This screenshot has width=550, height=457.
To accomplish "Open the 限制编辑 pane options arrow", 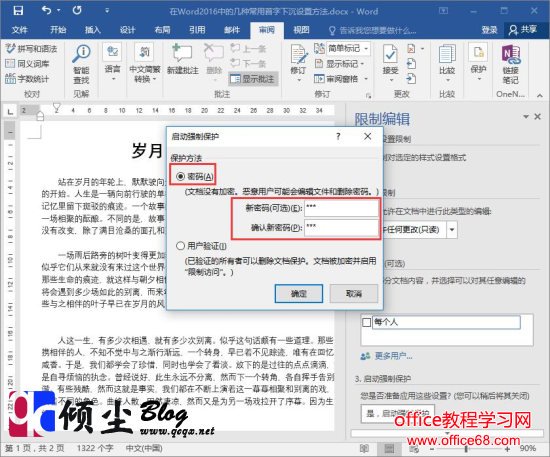I will [526, 116].
